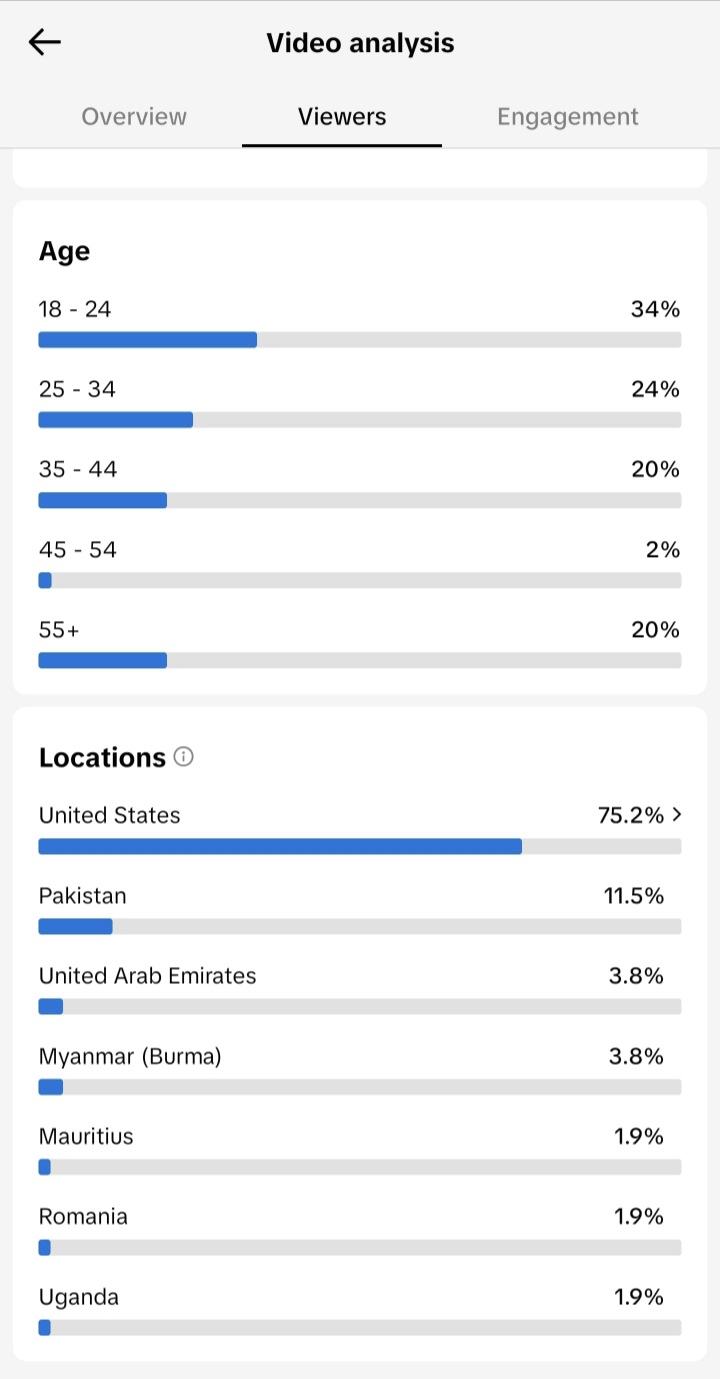Image resolution: width=720 pixels, height=1379 pixels.
Task: Select the 35 - 44 age bar
Action: [360, 500]
